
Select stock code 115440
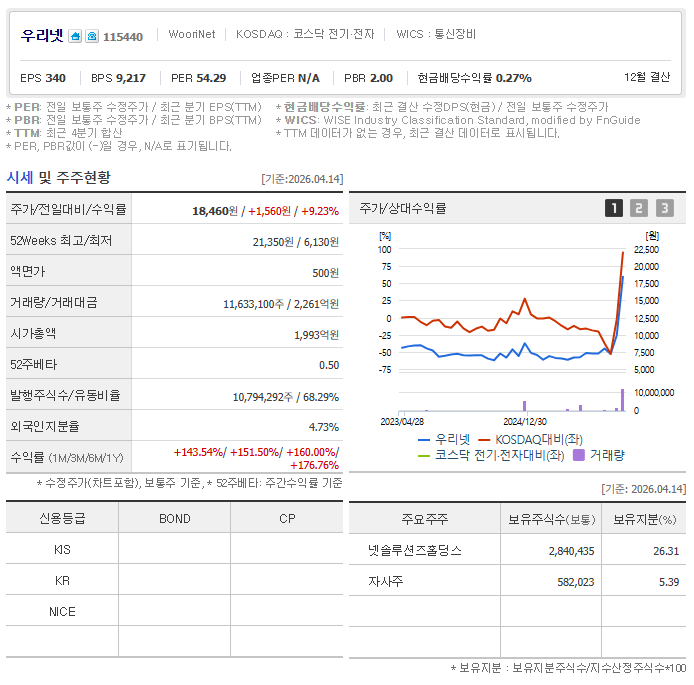pos(123,37)
